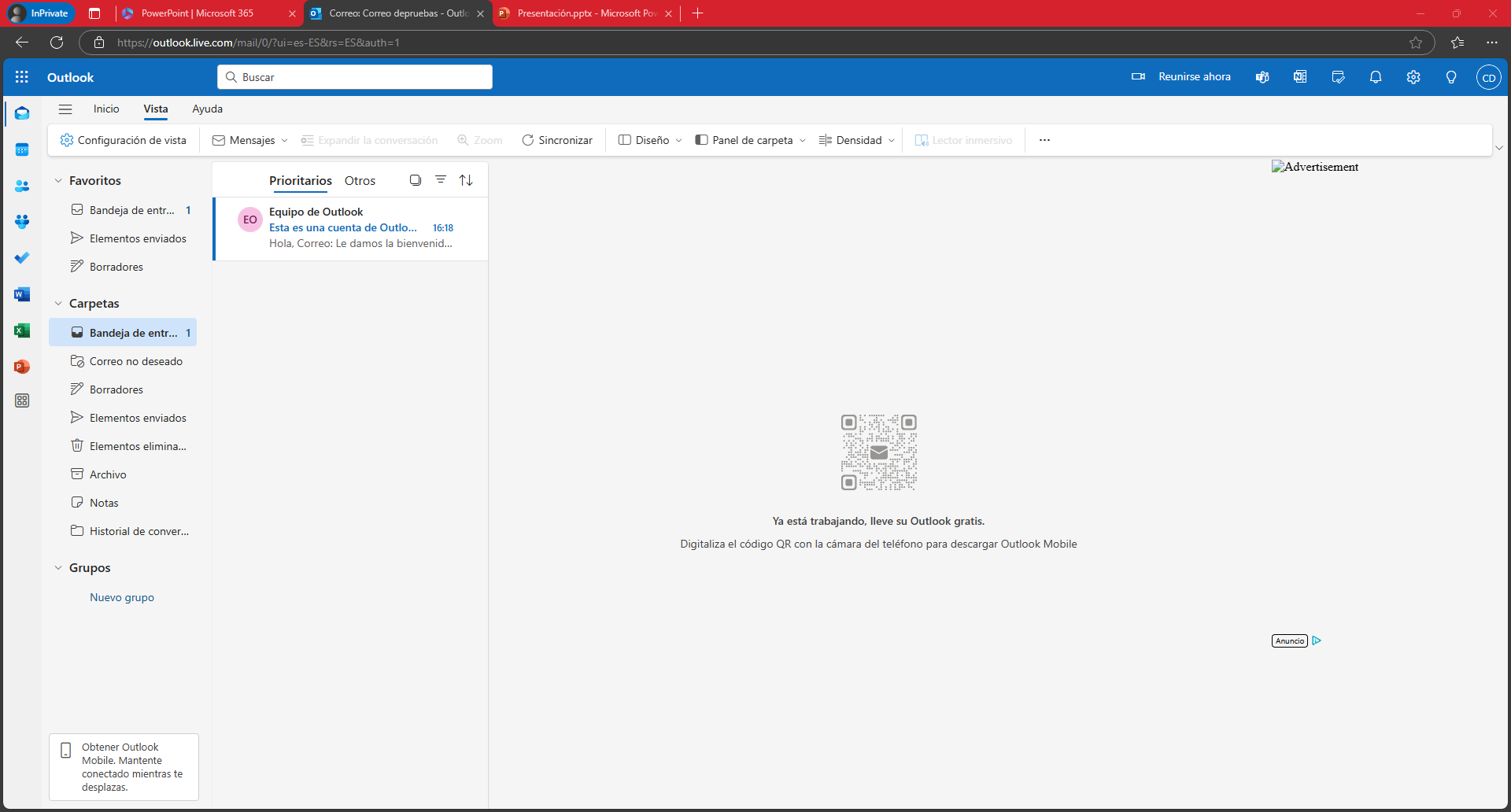The image size is (1511, 812).
Task: Open the To Do checkmark icon
Action: (22, 258)
